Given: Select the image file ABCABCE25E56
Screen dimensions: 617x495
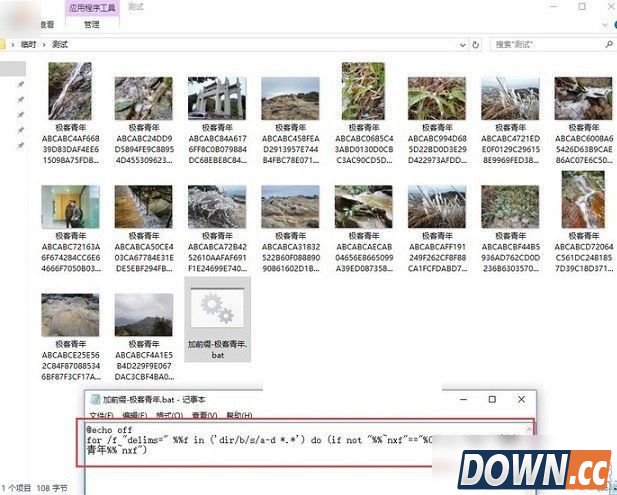Looking at the screenshot, I should point(70,315).
